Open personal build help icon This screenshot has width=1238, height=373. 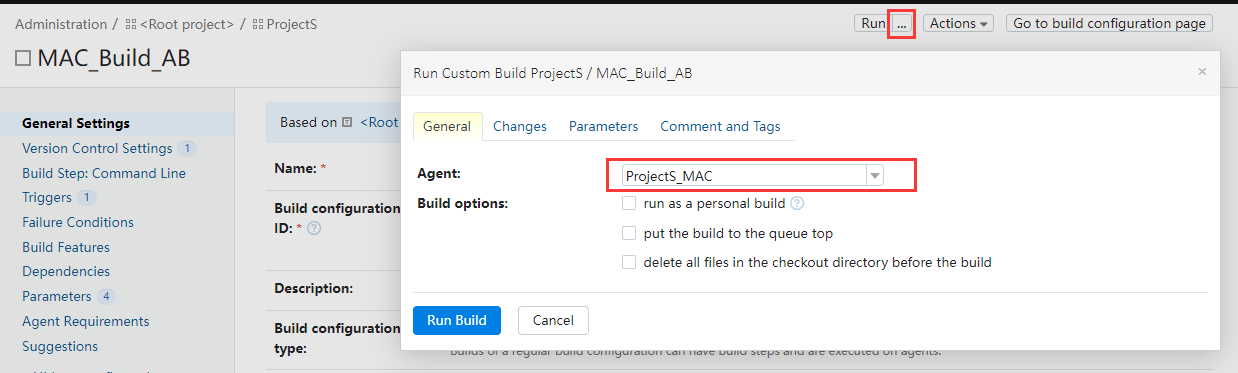[797, 204]
